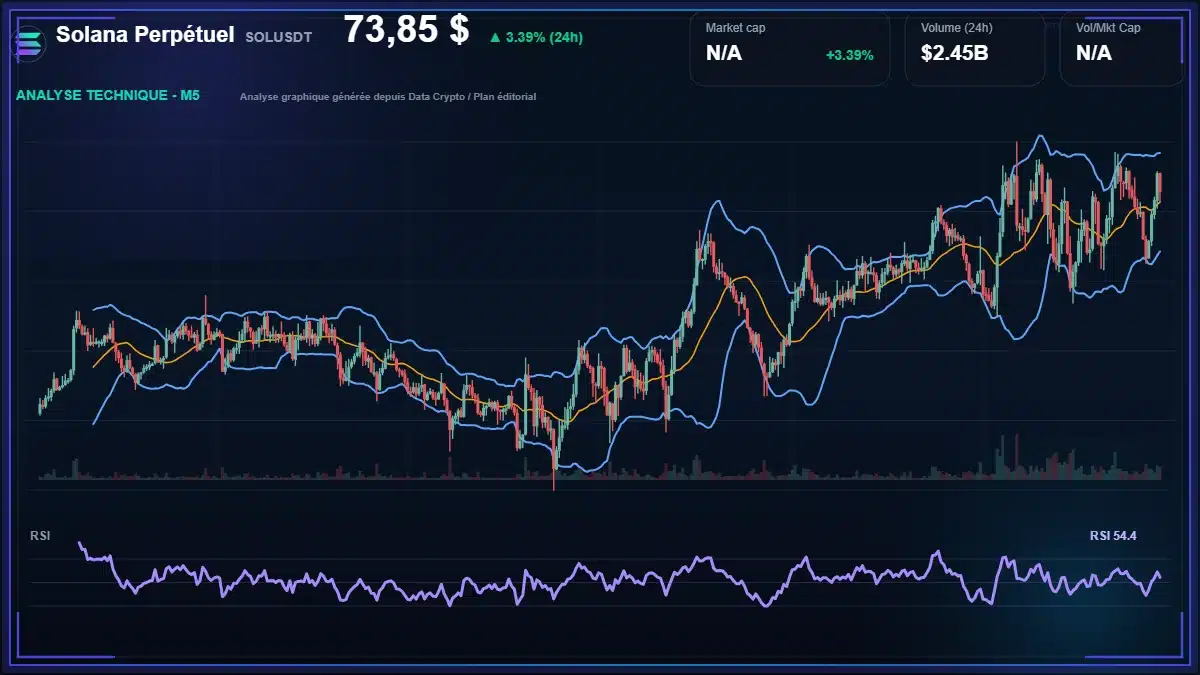The width and height of the screenshot is (1200, 675).
Task: Click the ANALYSE TECHNIQUE - M5 heading
Action: pos(108,96)
